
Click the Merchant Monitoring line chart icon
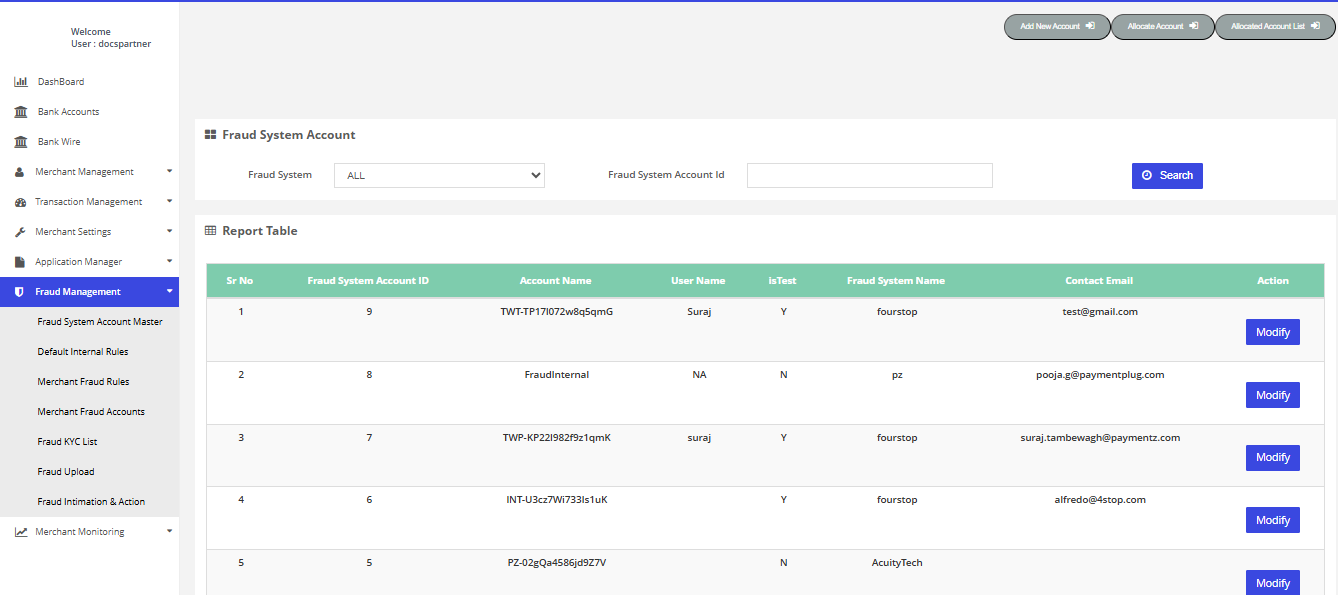coord(21,532)
